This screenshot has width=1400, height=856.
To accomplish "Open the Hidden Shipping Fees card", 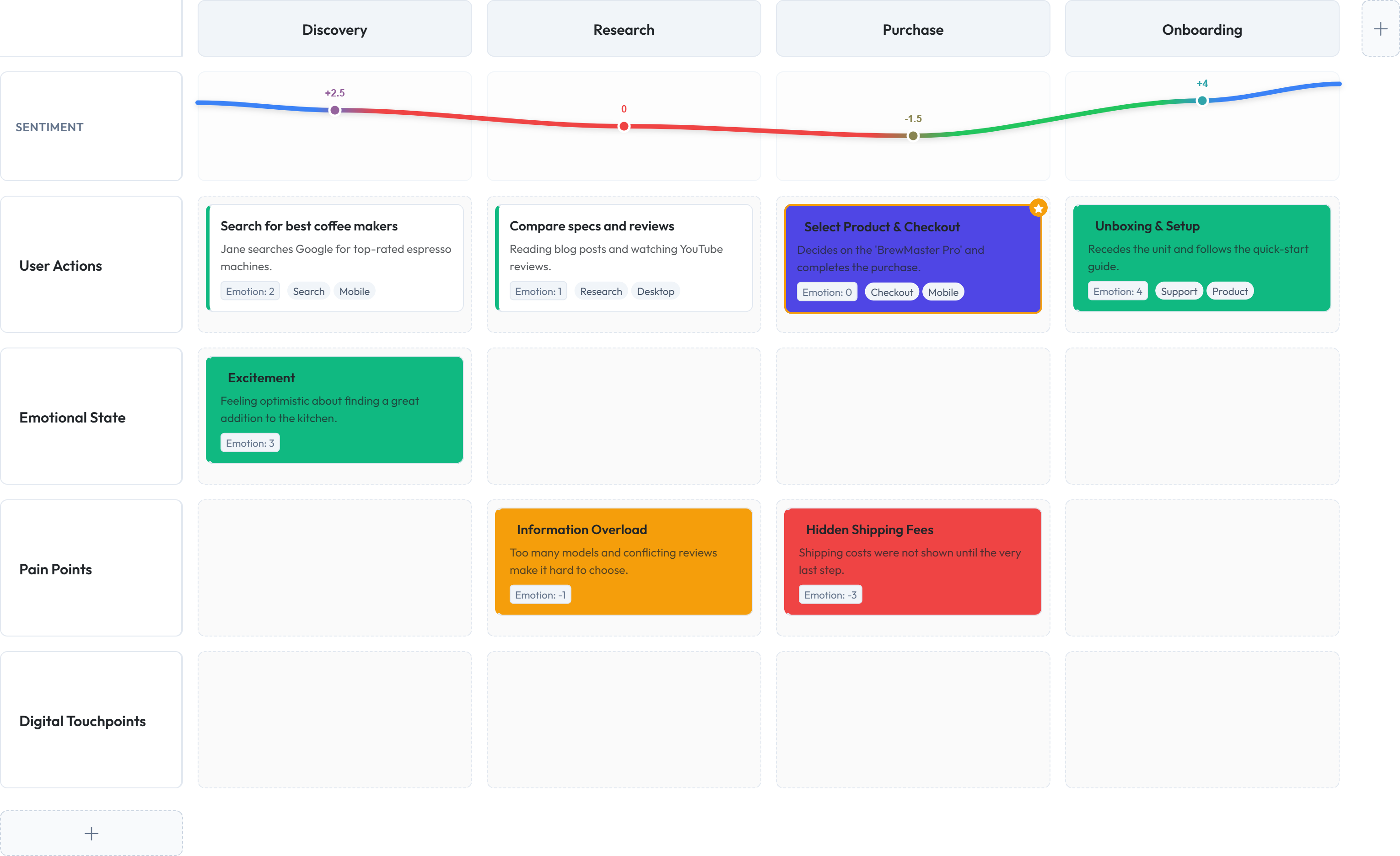I will point(912,561).
